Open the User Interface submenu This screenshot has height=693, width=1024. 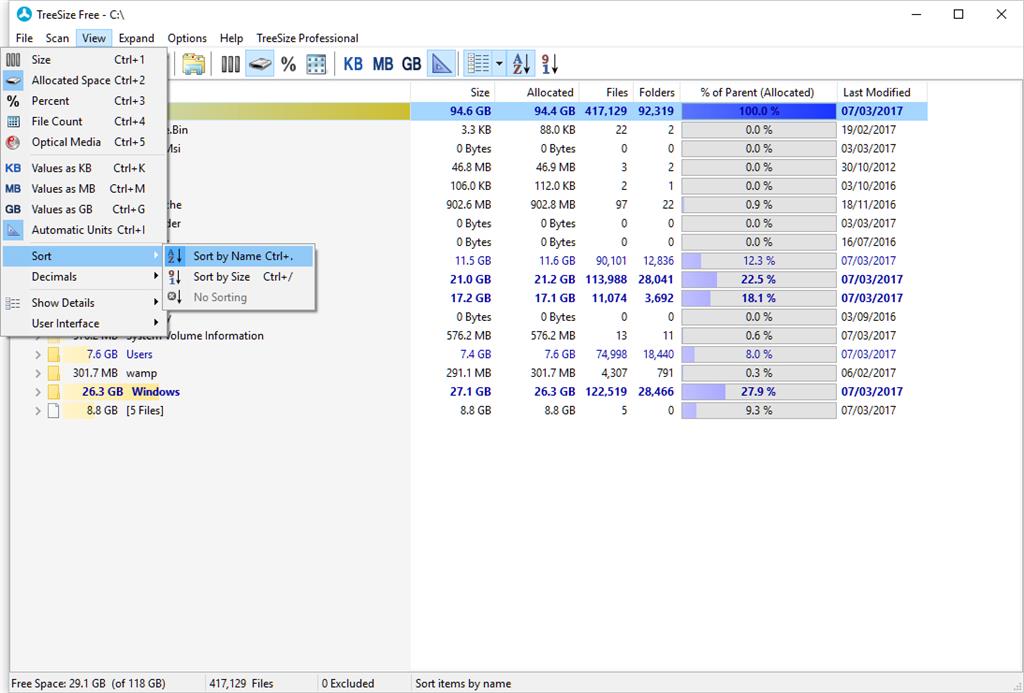(84, 323)
